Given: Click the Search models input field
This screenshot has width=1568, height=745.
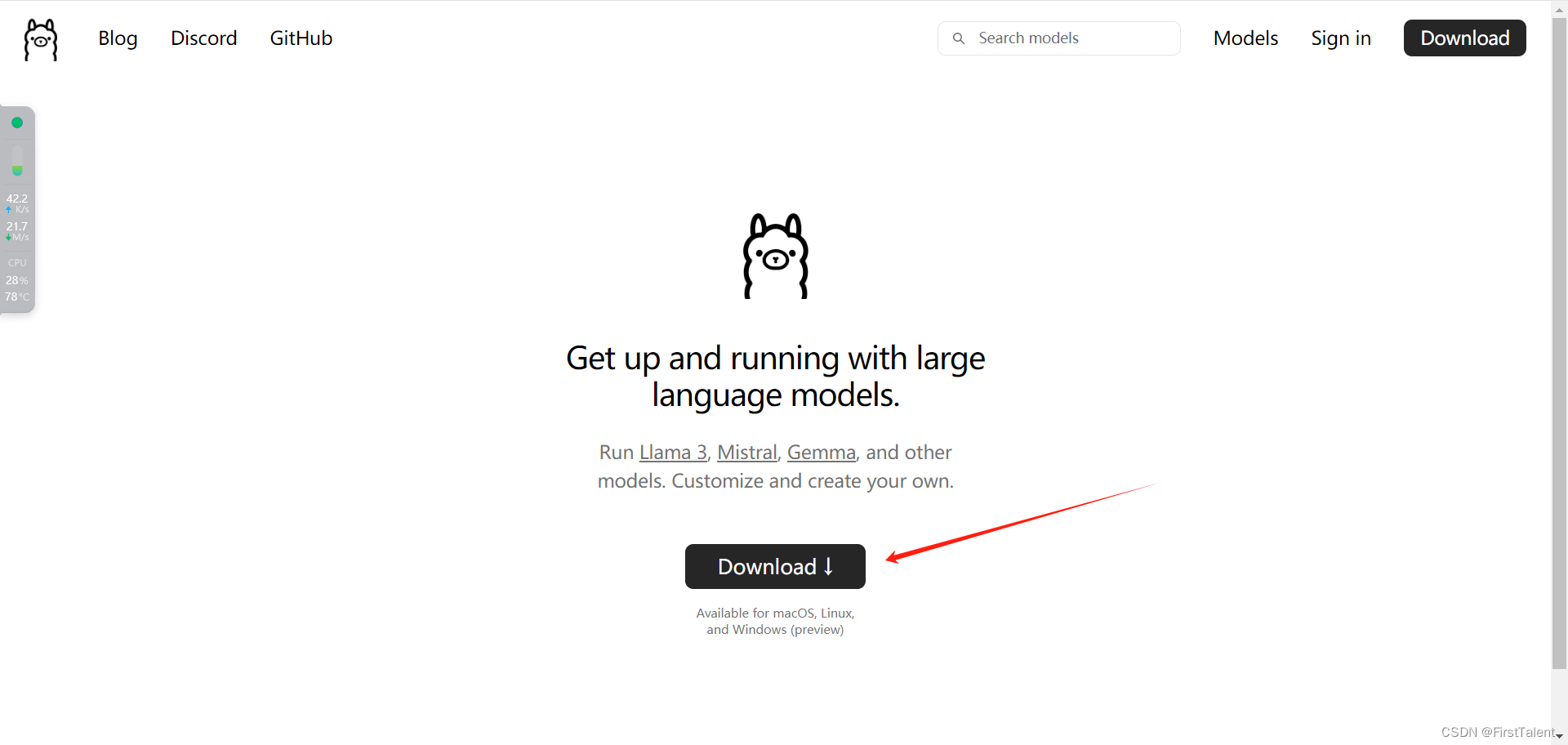Looking at the screenshot, I should 1058,38.
